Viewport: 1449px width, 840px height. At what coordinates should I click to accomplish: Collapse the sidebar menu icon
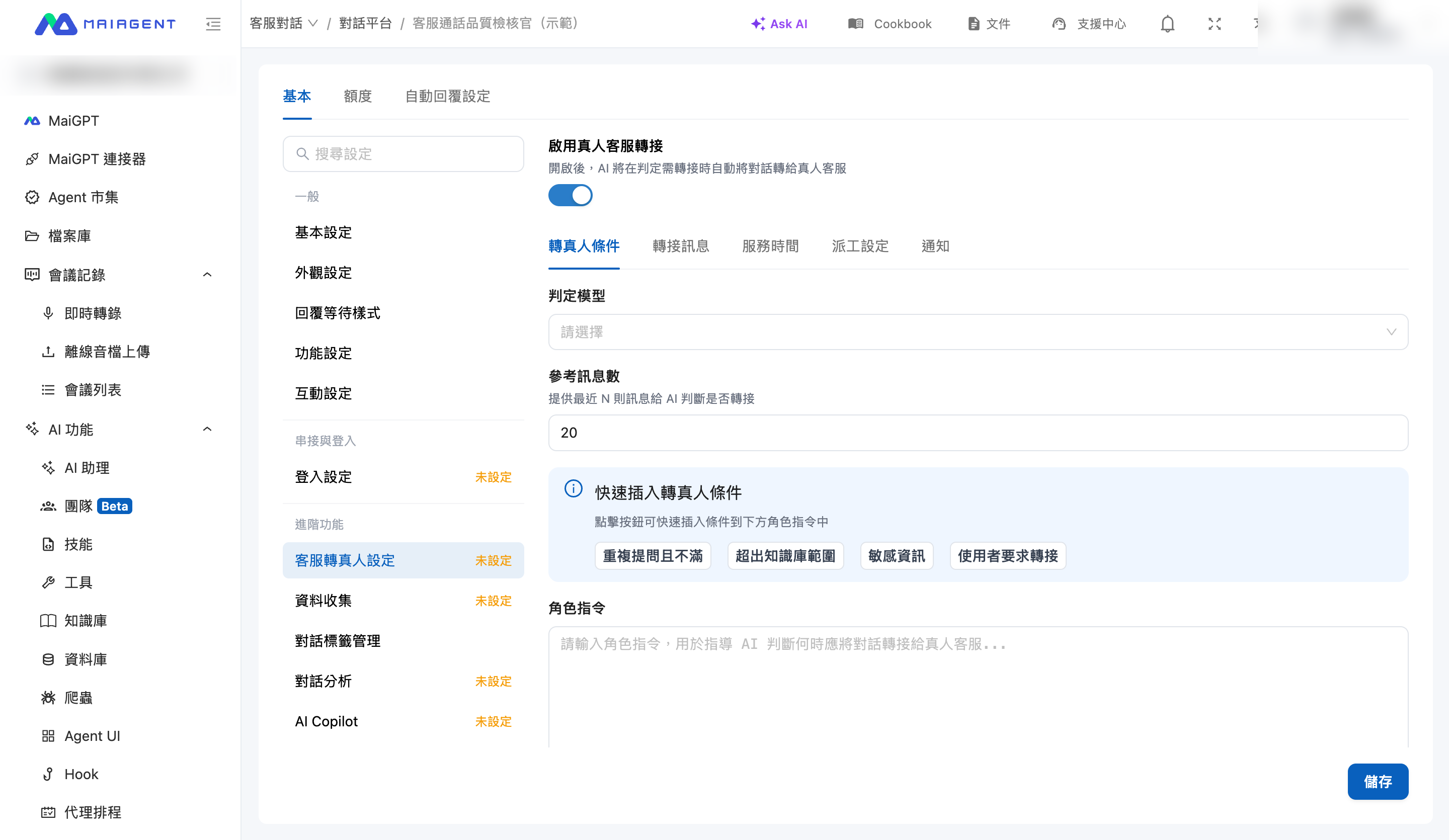coord(213,24)
